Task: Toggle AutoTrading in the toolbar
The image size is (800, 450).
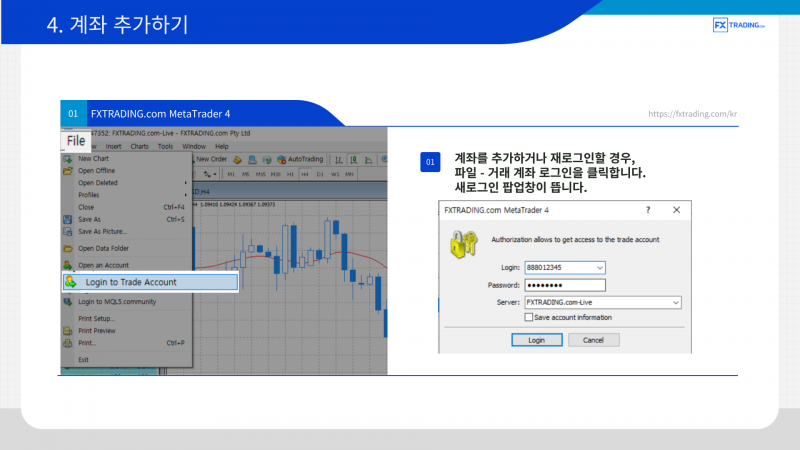Action: point(300,159)
